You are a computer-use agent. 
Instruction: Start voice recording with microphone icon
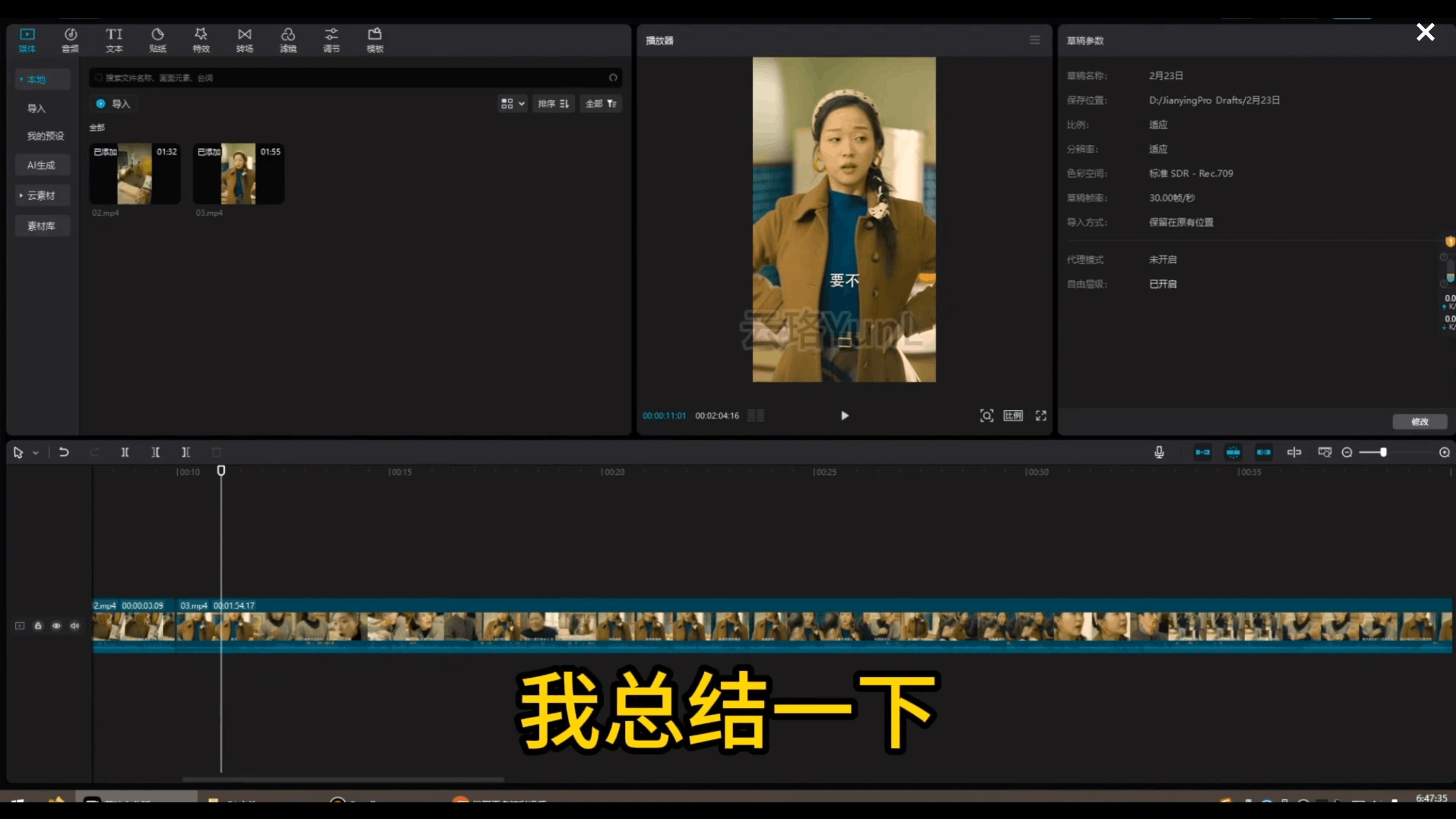(x=1159, y=452)
